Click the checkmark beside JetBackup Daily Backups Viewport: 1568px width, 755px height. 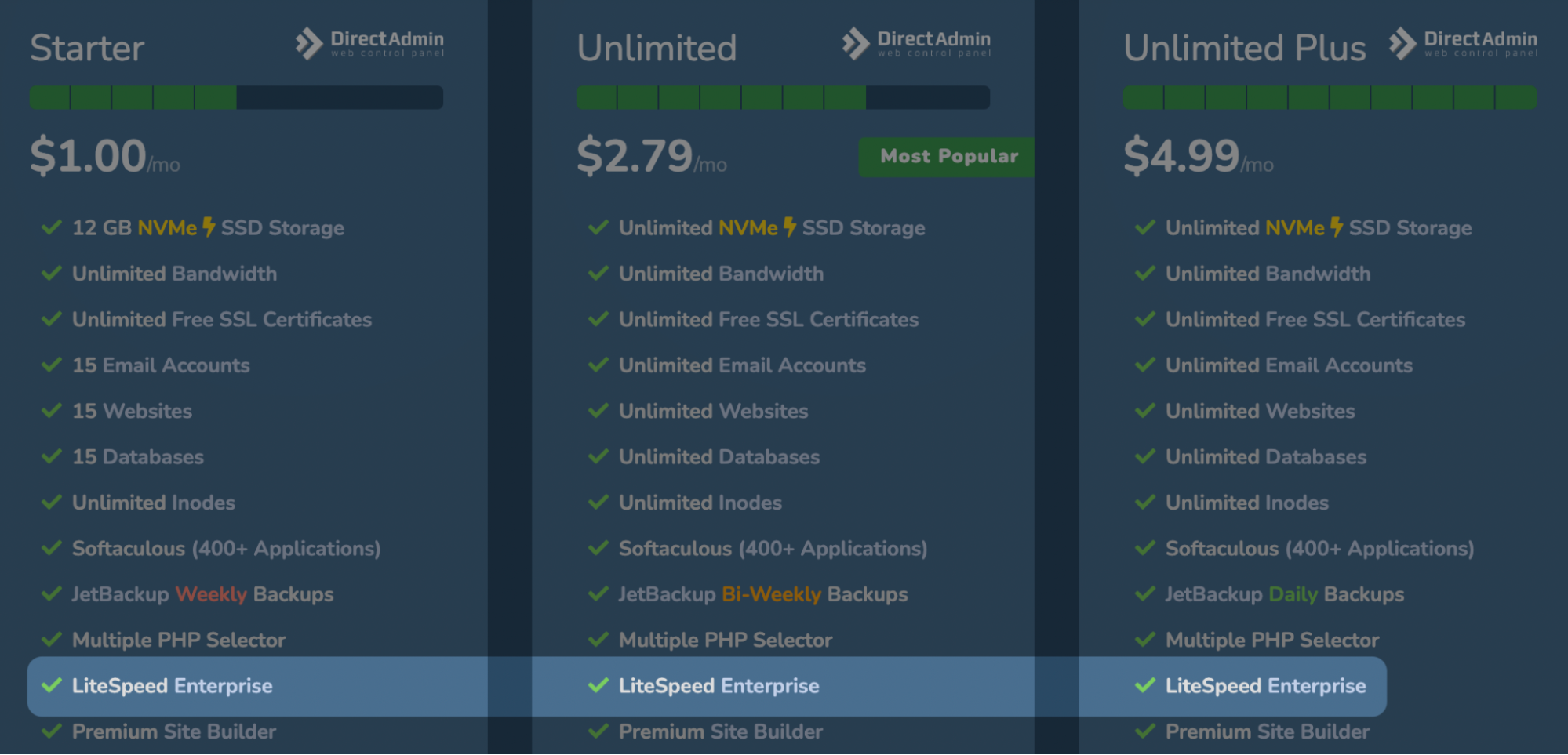click(1145, 593)
